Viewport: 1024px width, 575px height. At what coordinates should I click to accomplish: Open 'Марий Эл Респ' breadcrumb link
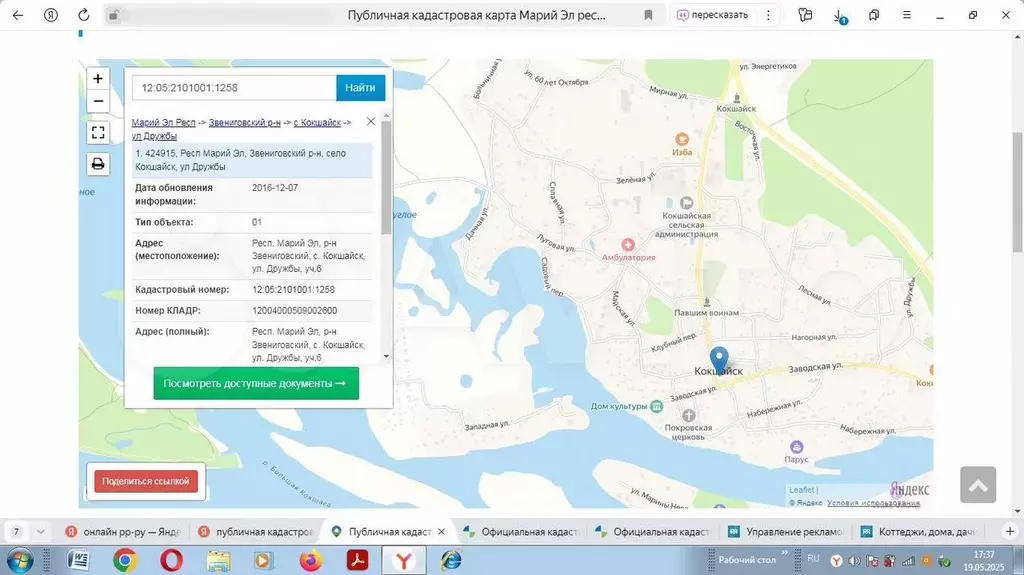tap(163, 122)
